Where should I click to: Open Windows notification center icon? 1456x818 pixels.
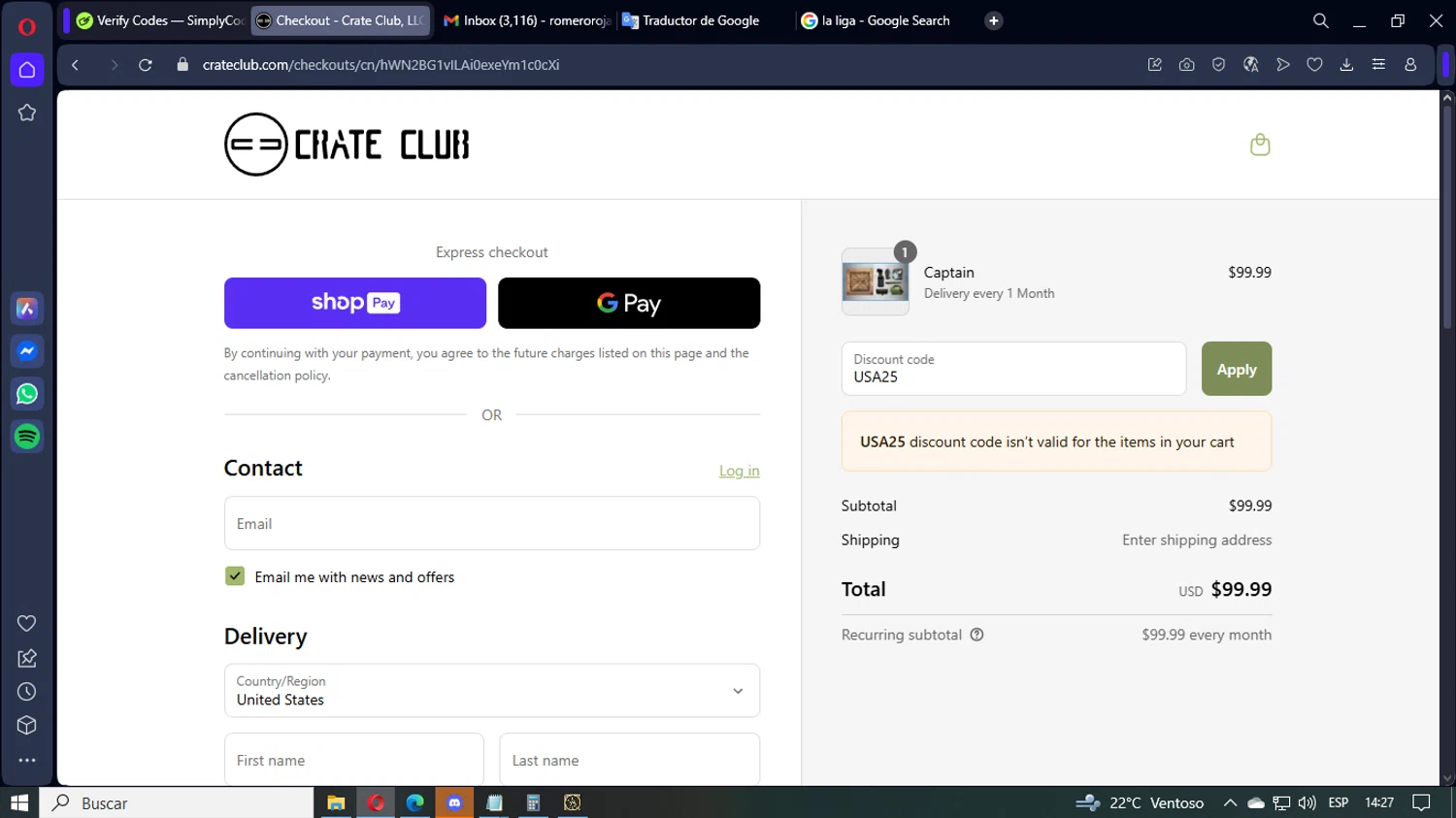(1421, 802)
